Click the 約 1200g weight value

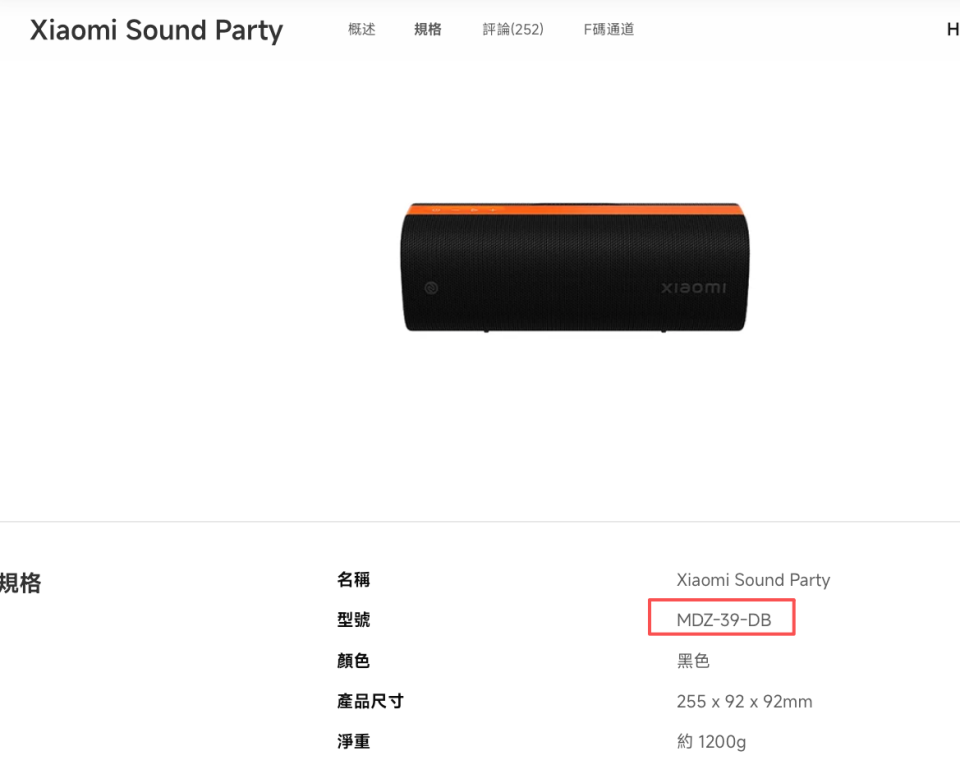pyautogui.click(x=711, y=742)
